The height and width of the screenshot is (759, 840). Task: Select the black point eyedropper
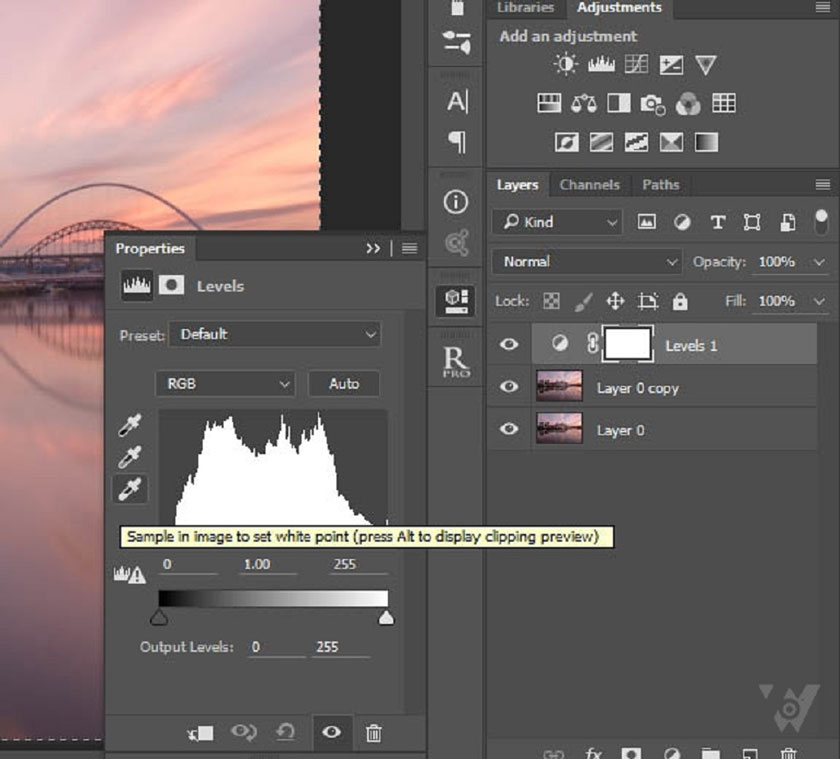tap(130, 425)
